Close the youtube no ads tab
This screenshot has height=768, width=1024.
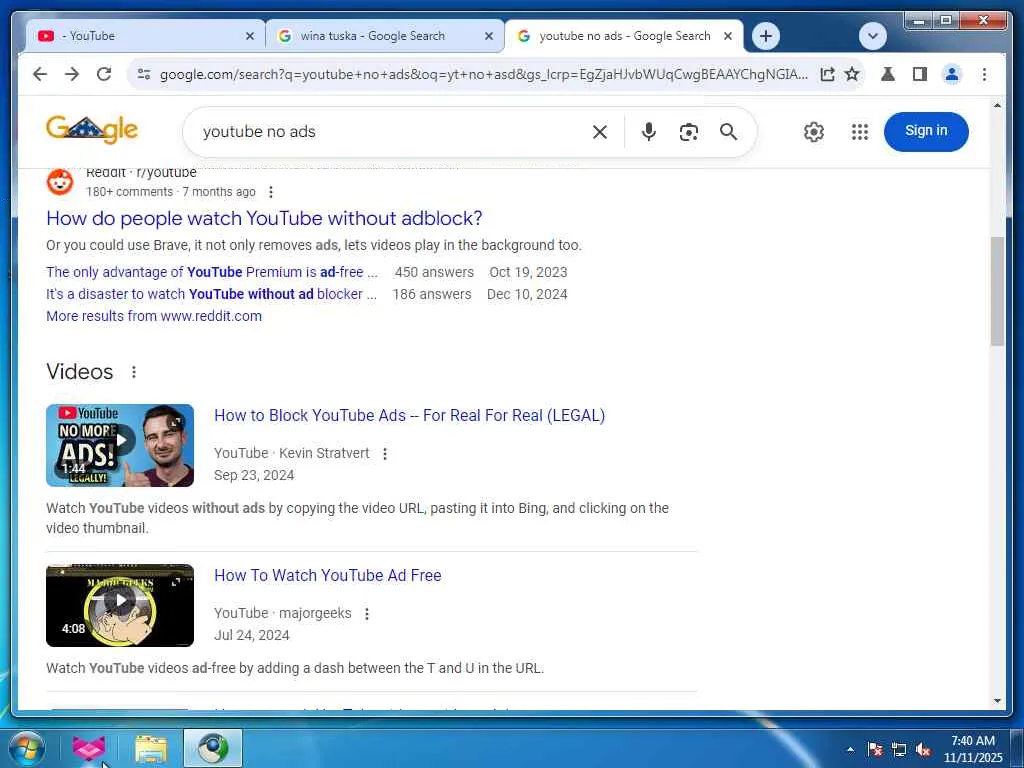(728, 37)
